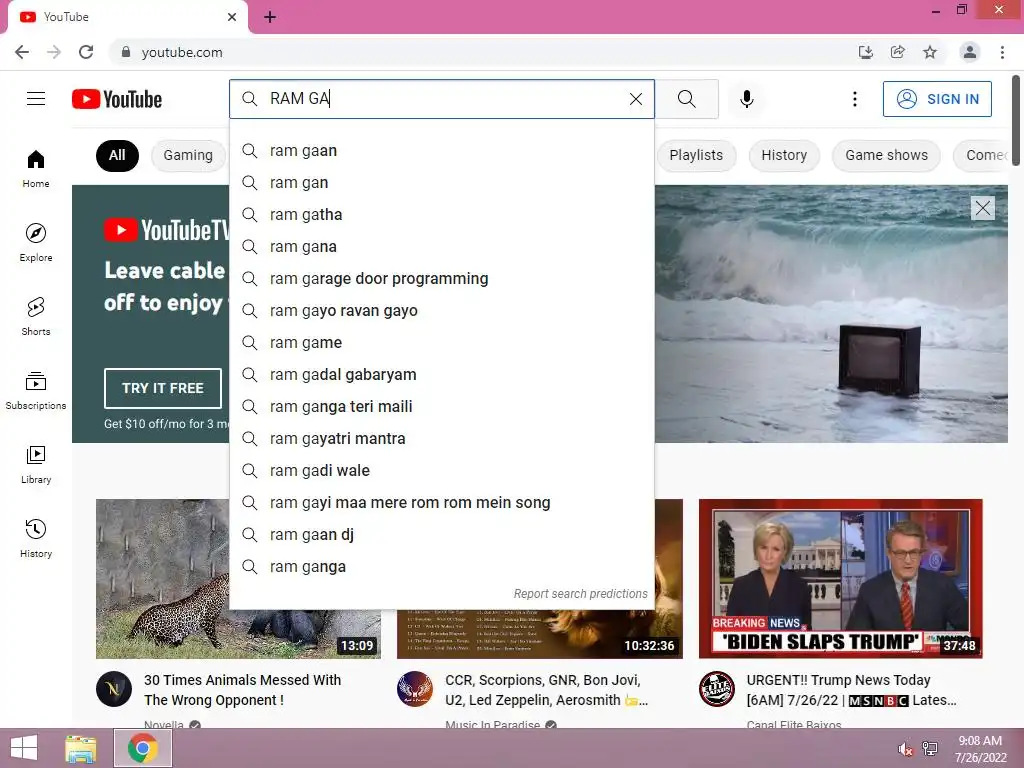This screenshot has width=1024, height=768.
Task: Open Chrome three-dot menu
Action: 1002,52
